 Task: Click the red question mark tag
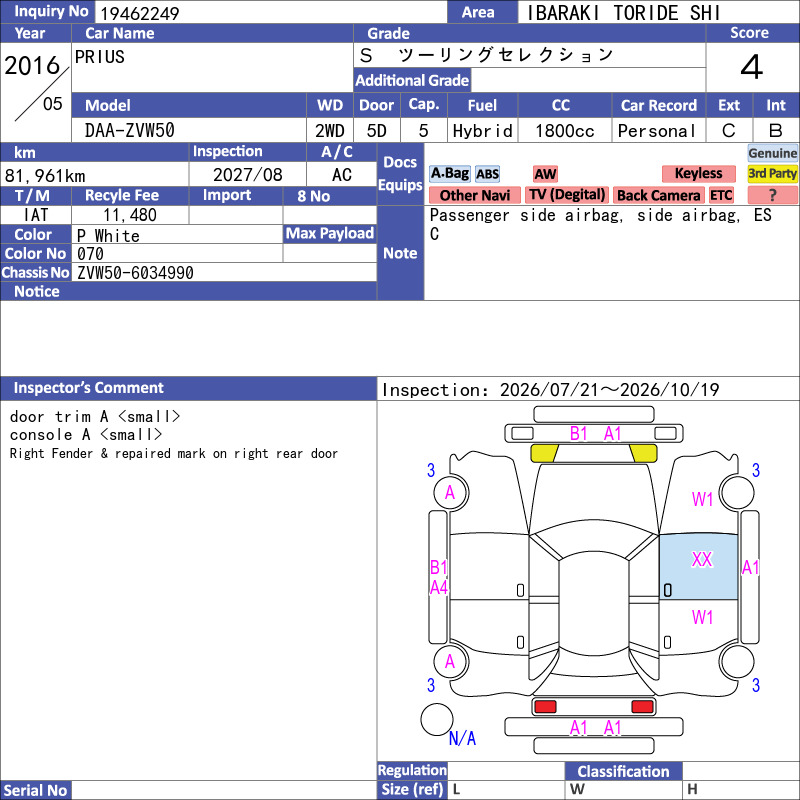pos(772,195)
